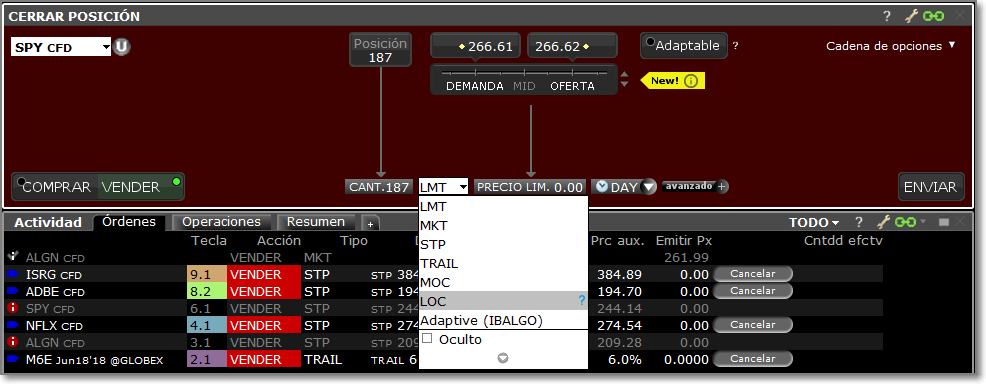Choose MKT from order type list
Viewport: 986px width, 384px height.
coord(503,225)
